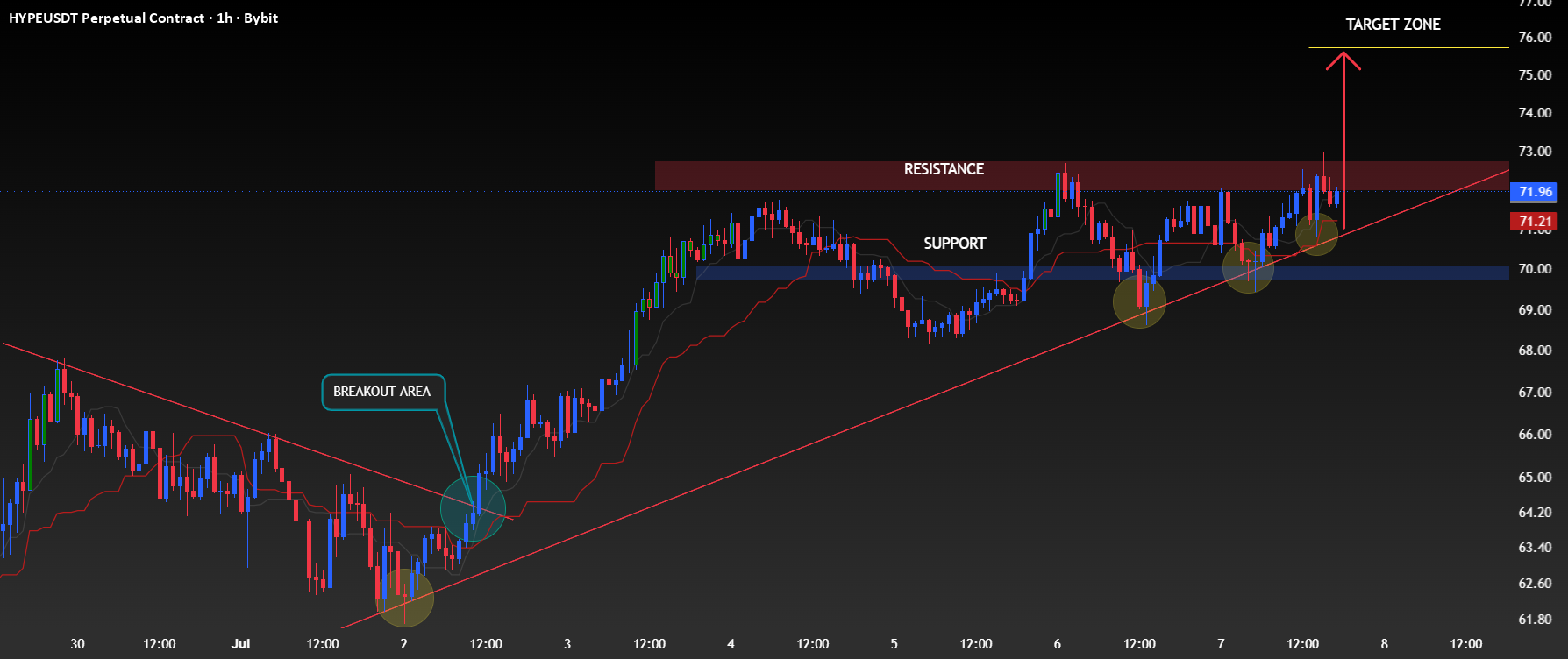Click the 63.40 price axis label
The height and width of the screenshot is (659, 1568).
1535,548
